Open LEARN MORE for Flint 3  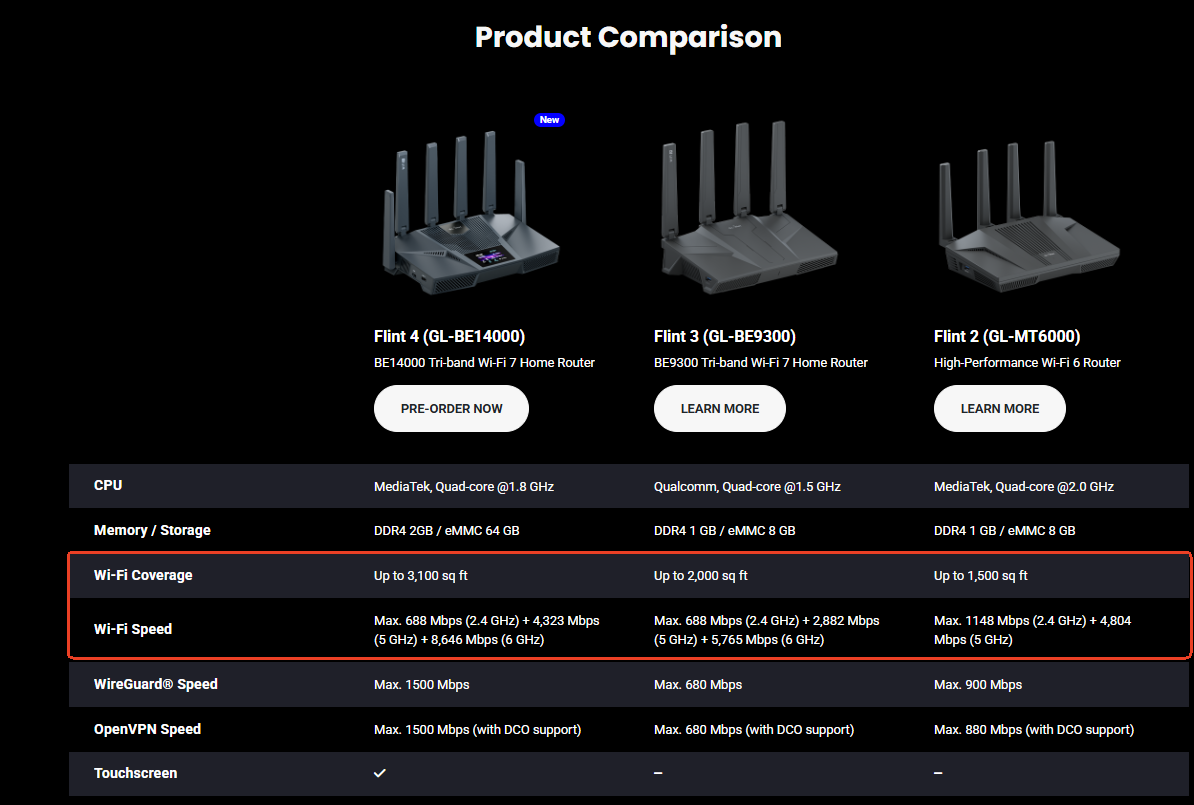720,408
